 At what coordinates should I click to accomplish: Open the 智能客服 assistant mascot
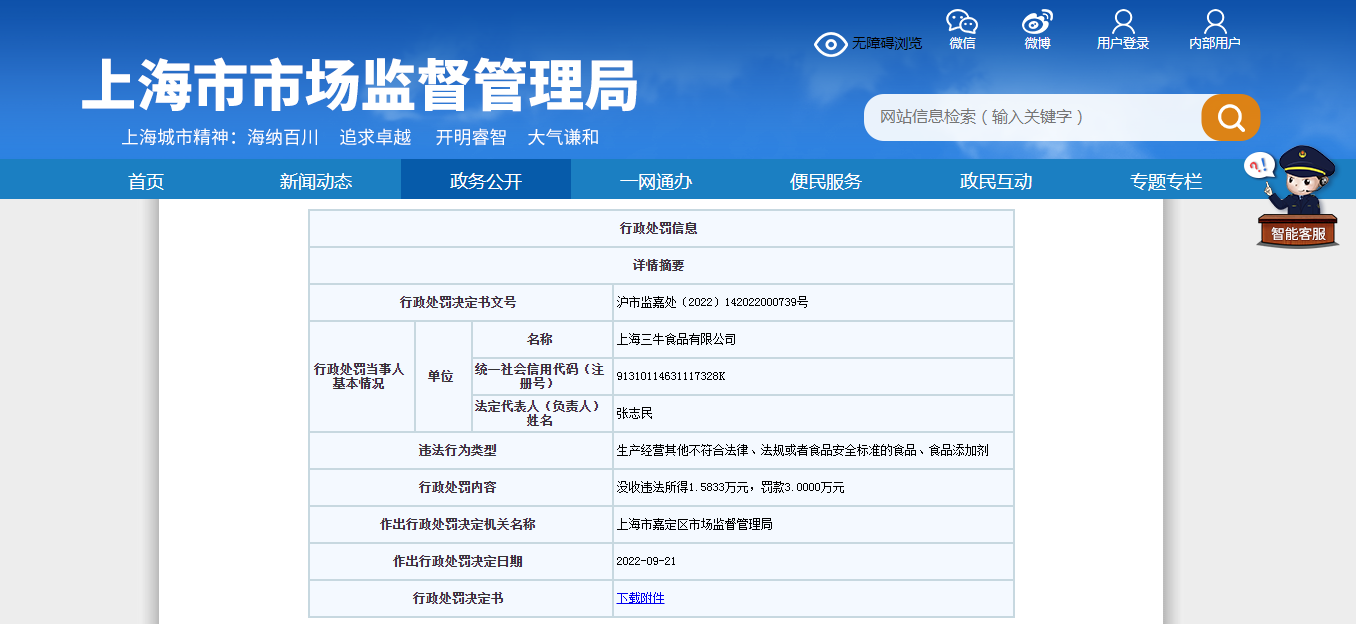pyautogui.click(x=1297, y=197)
